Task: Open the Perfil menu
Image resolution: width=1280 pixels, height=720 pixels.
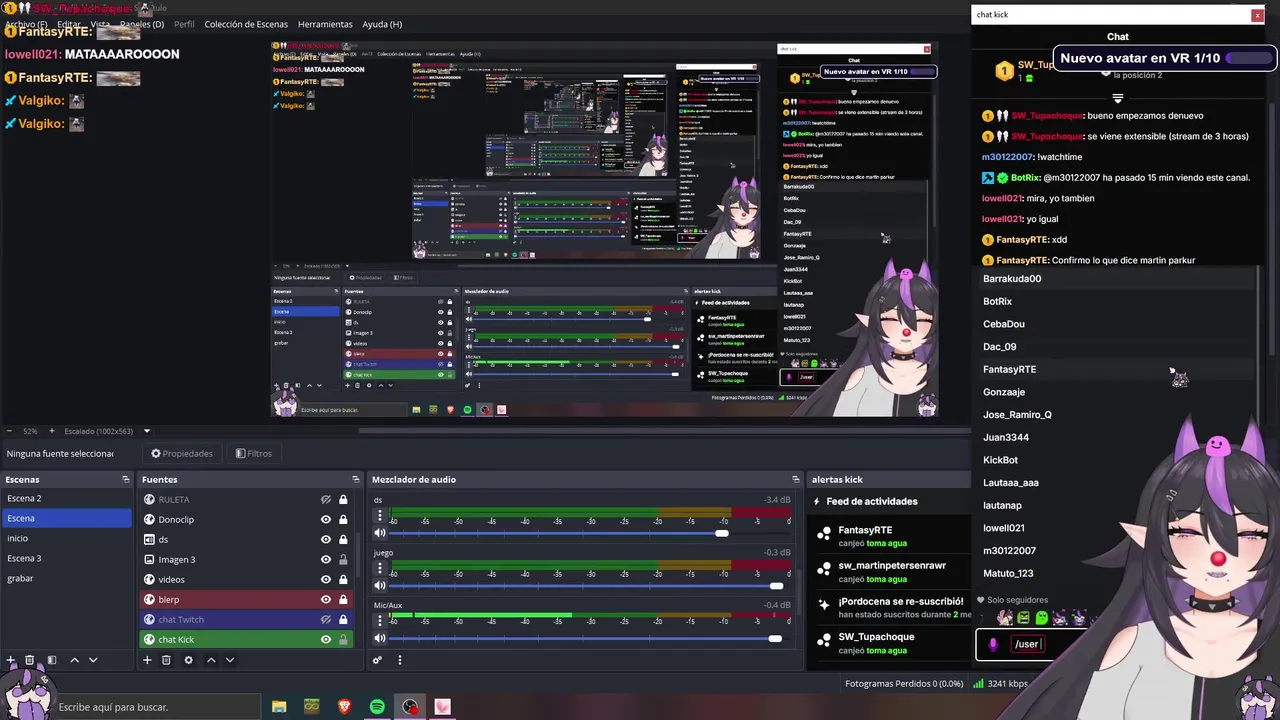Action: (x=184, y=24)
